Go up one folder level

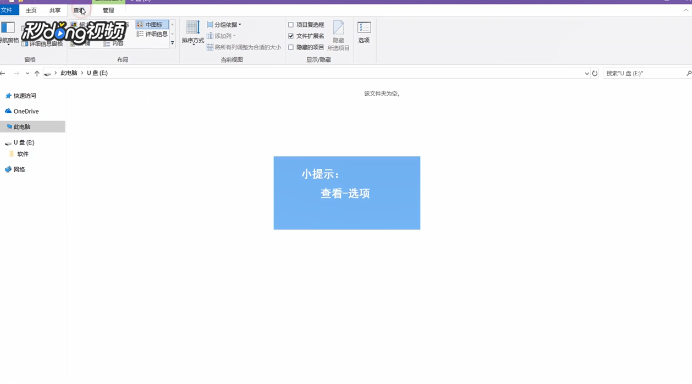[37, 73]
